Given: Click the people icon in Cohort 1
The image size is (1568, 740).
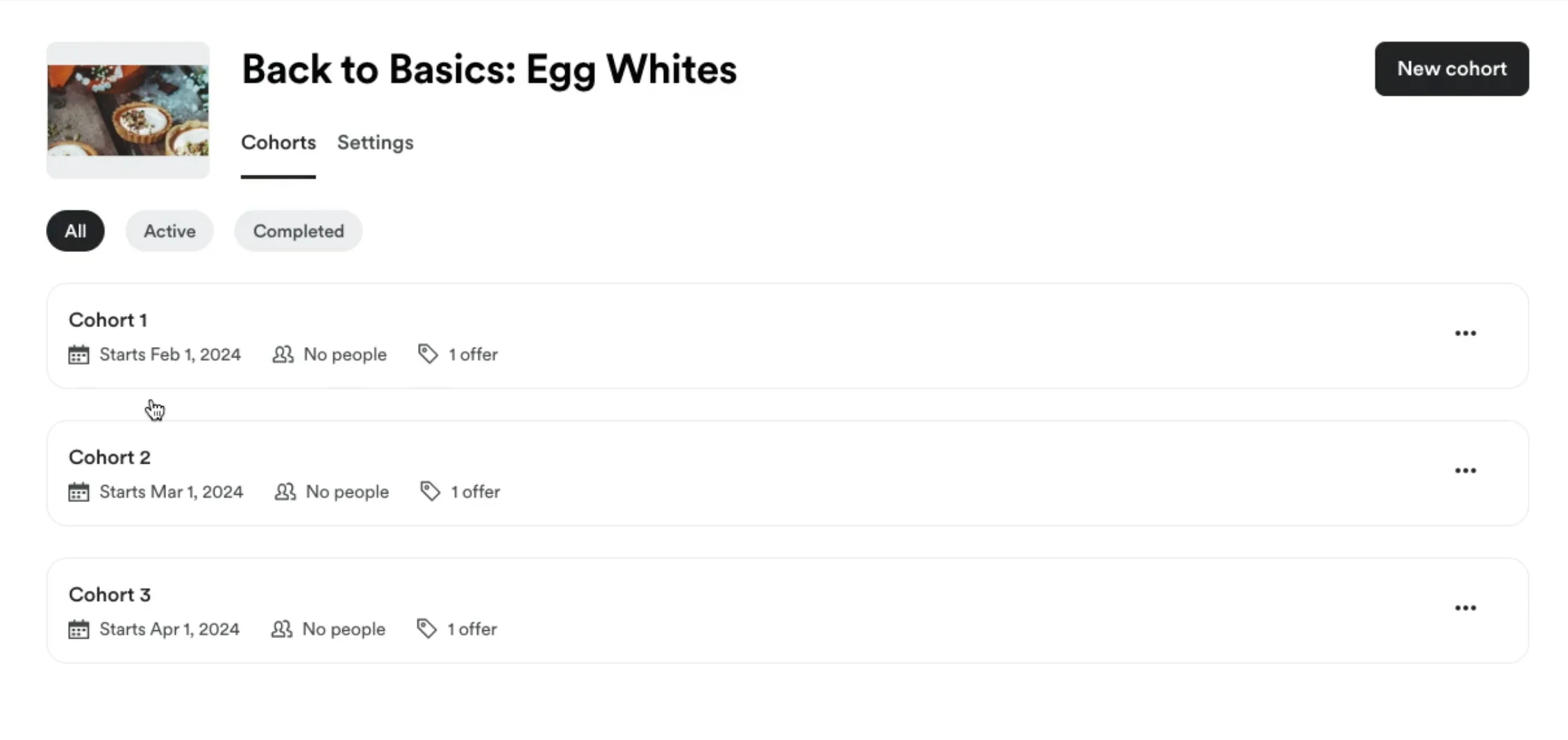Looking at the screenshot, I should (x=283, y=355).
